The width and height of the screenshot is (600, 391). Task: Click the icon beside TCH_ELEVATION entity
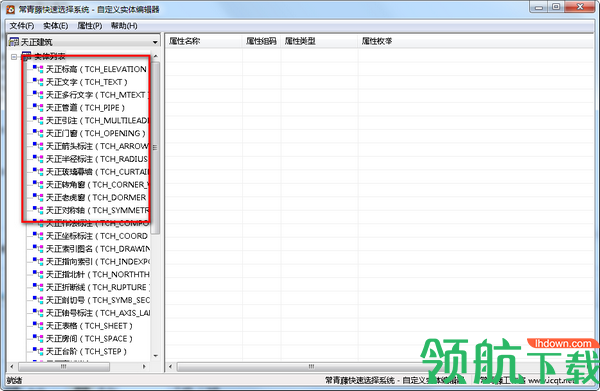click(38, 69)
